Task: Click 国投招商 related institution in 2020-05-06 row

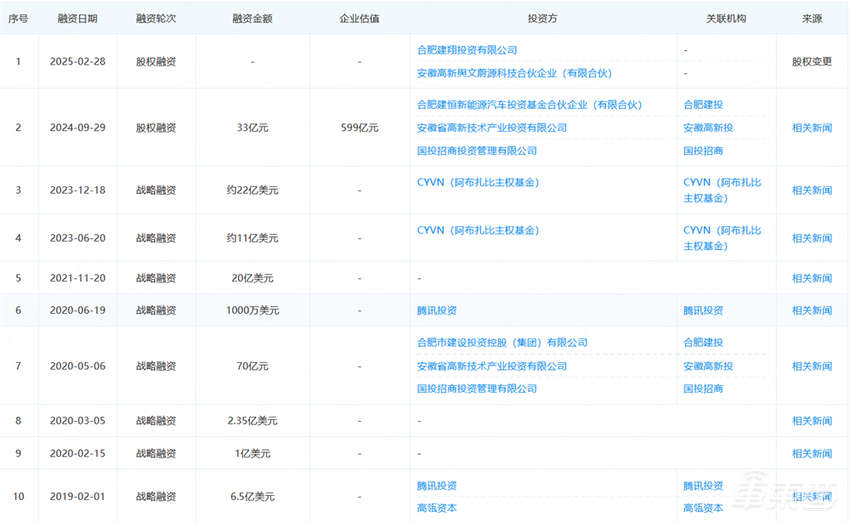Action: tap(703, 389)
